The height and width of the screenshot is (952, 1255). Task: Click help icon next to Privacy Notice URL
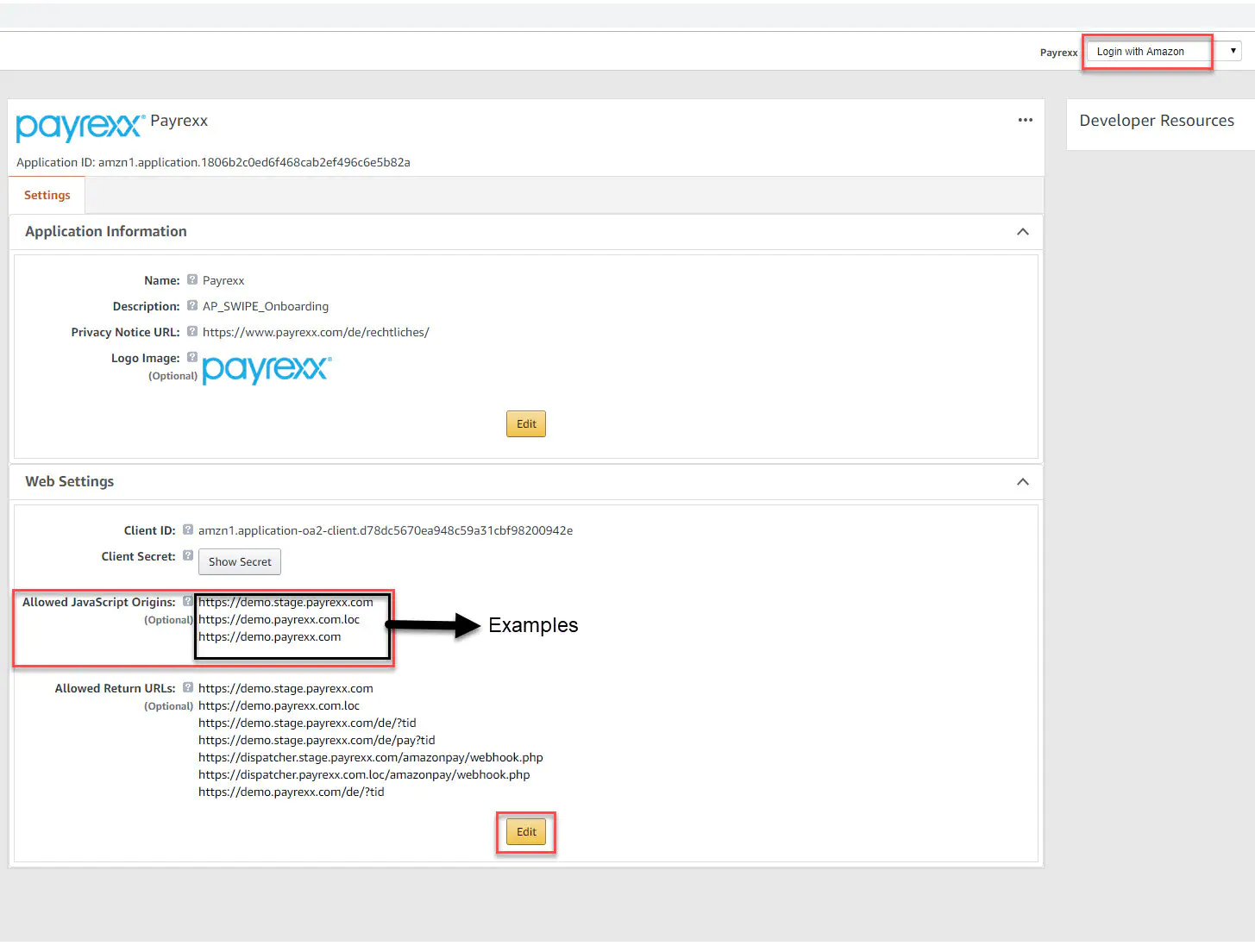[192, 331]
